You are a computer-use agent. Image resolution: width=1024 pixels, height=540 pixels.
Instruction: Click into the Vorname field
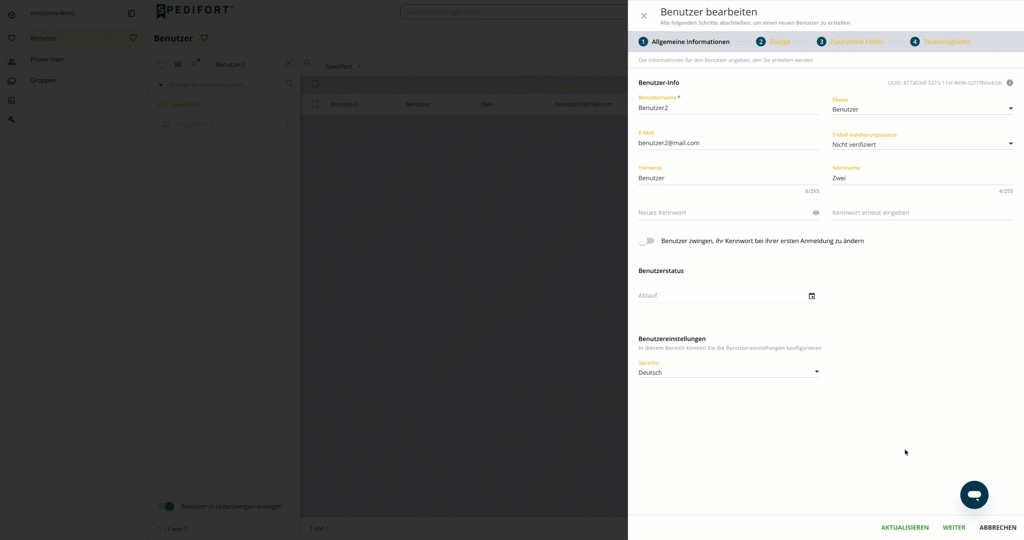(728, 178)
